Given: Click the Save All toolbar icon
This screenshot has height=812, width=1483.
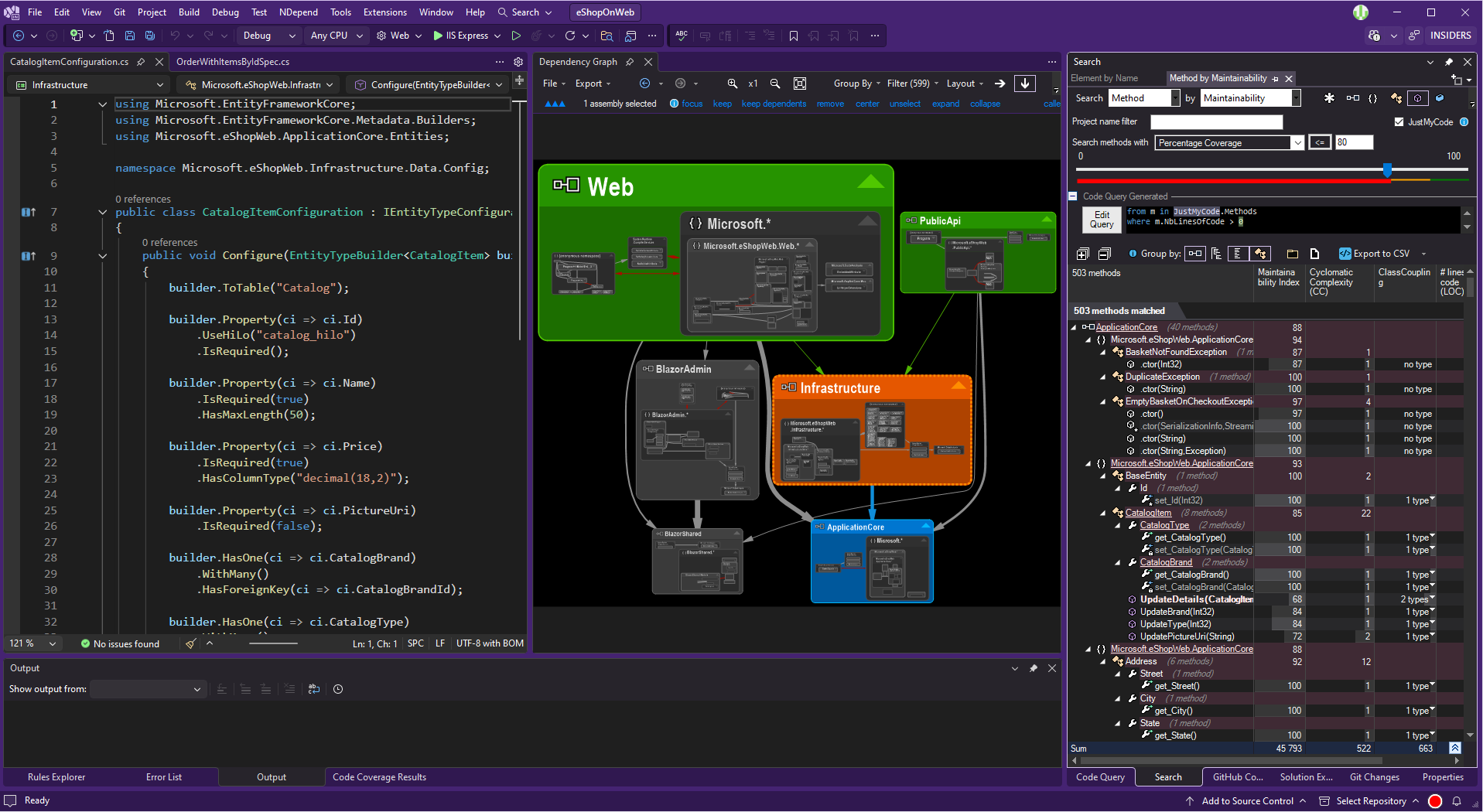Looking at the screenshot, I should (150, 36).
